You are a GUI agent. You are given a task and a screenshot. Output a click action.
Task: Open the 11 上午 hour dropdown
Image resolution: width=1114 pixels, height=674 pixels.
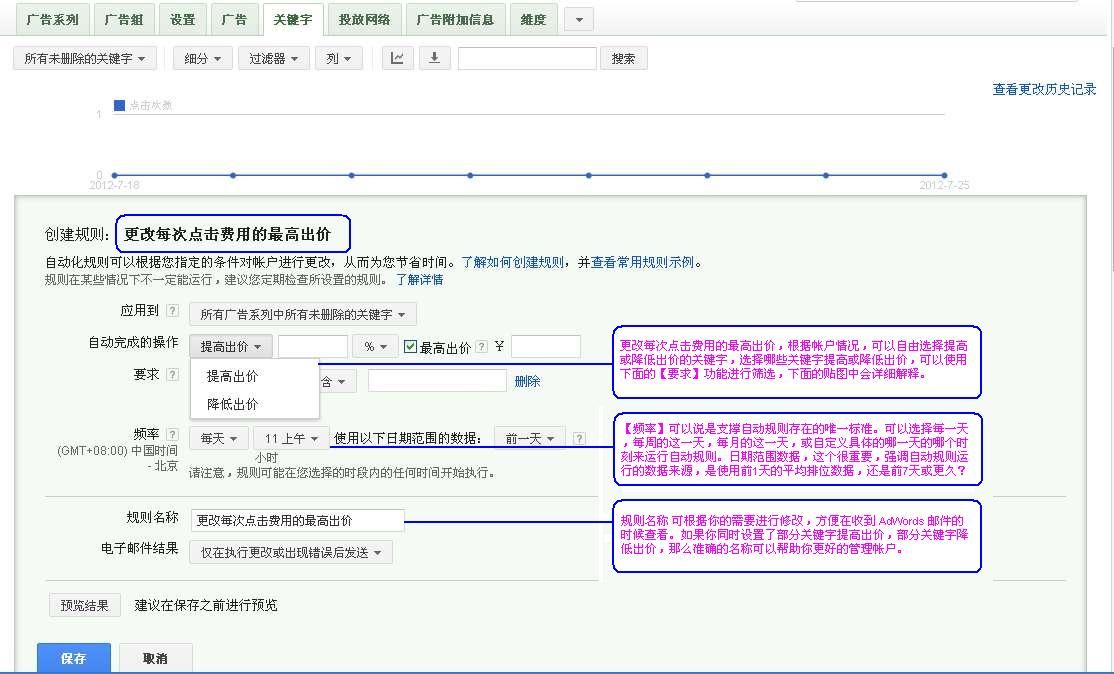click(291, 438)
